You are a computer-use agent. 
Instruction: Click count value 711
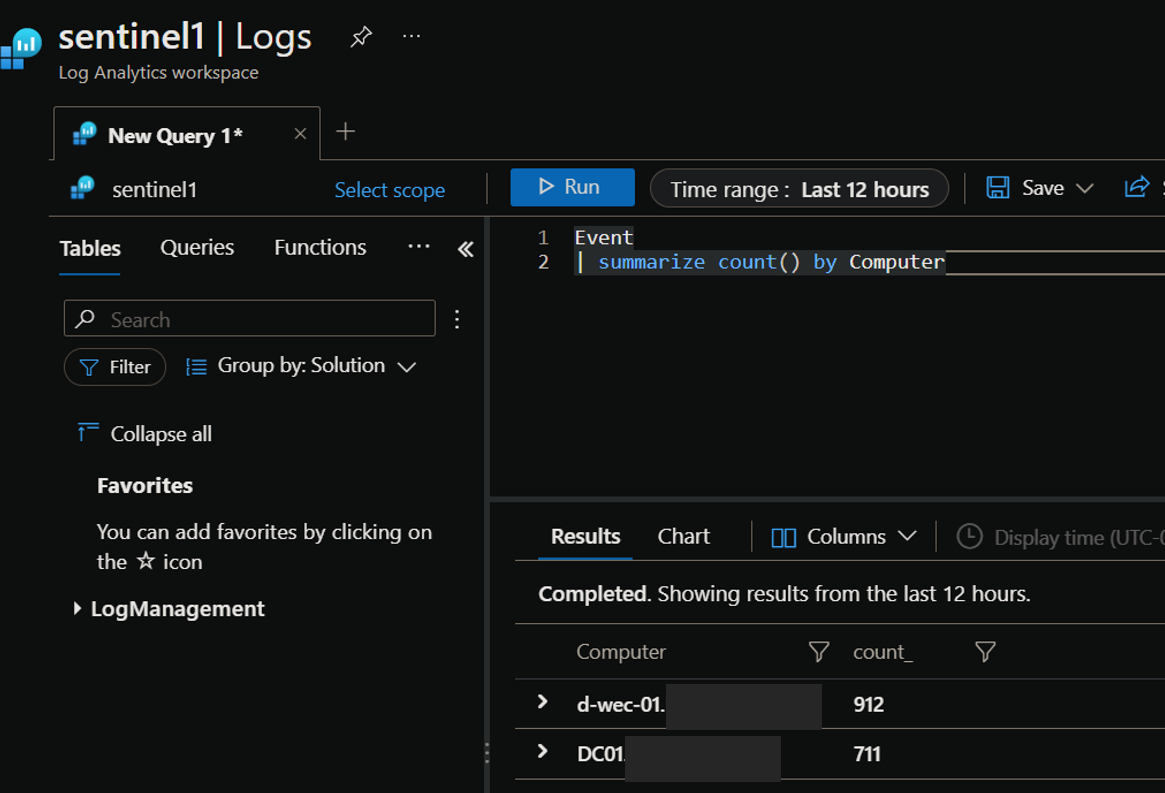(867, 754)
